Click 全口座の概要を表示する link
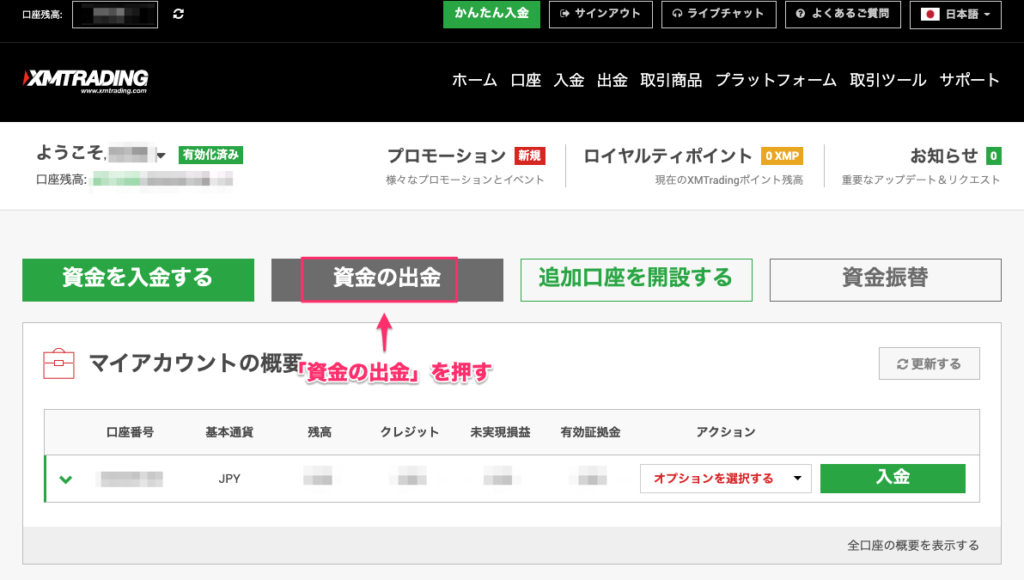1024x580 pixels. 912,545
